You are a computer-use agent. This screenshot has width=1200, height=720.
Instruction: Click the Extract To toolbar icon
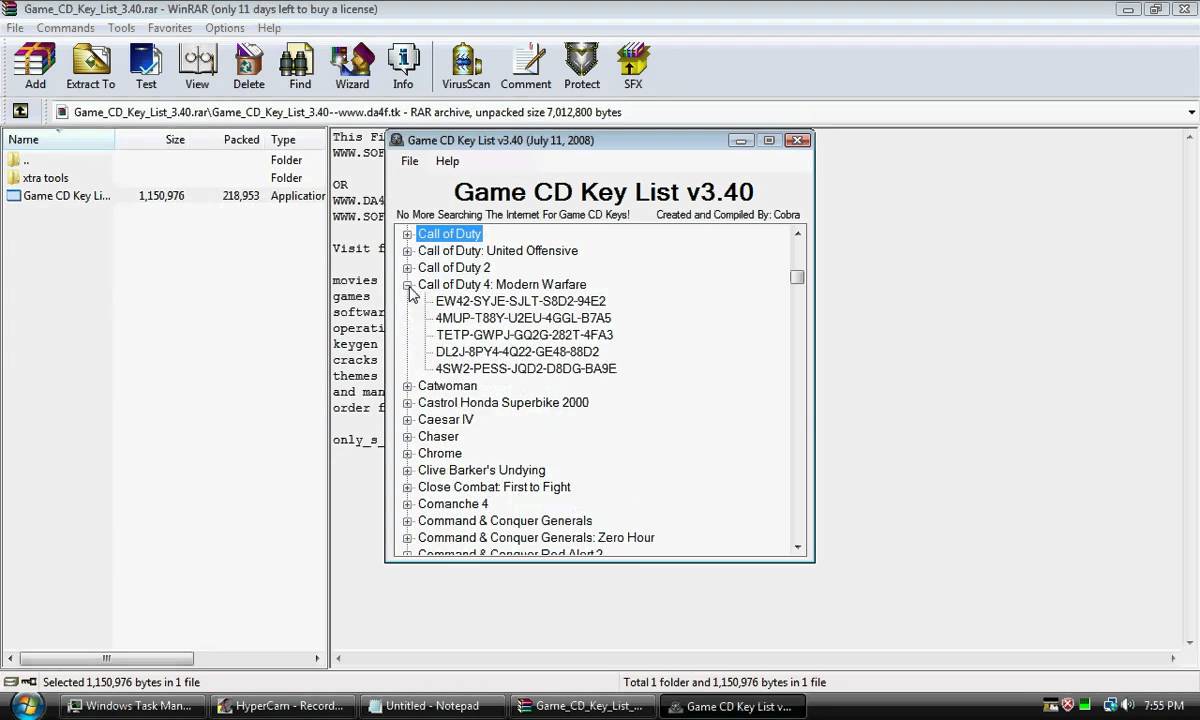click(x=91, y=67)
